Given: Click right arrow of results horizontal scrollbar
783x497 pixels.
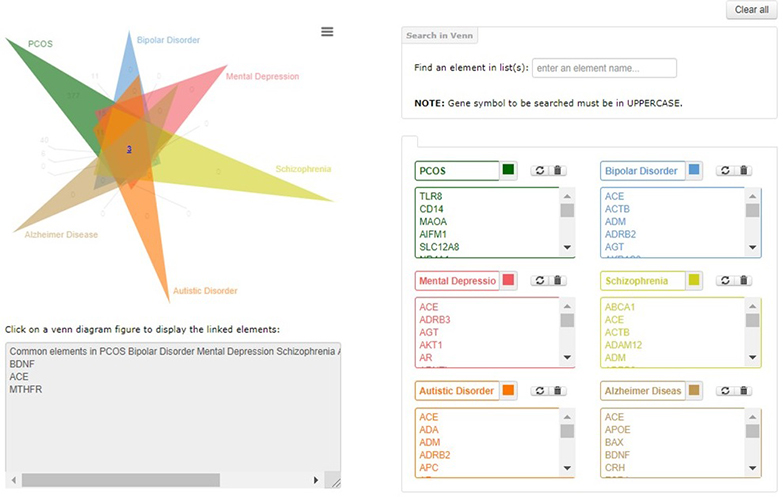Looking at the screenshot, I should [x=317, y=480].
